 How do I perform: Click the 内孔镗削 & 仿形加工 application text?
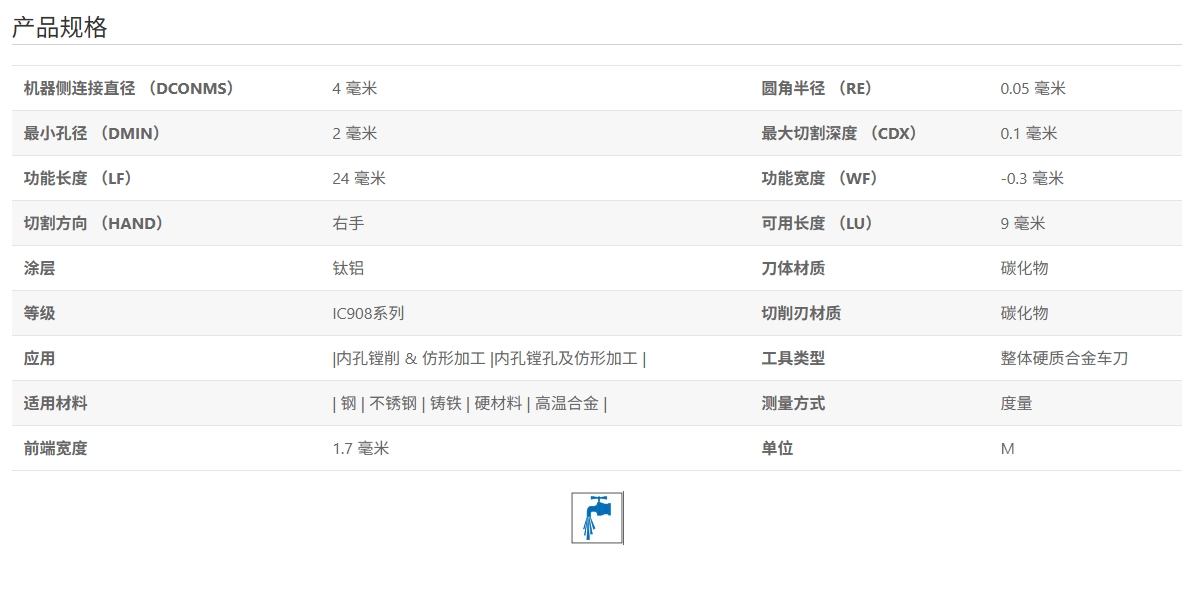click(410, 358)
